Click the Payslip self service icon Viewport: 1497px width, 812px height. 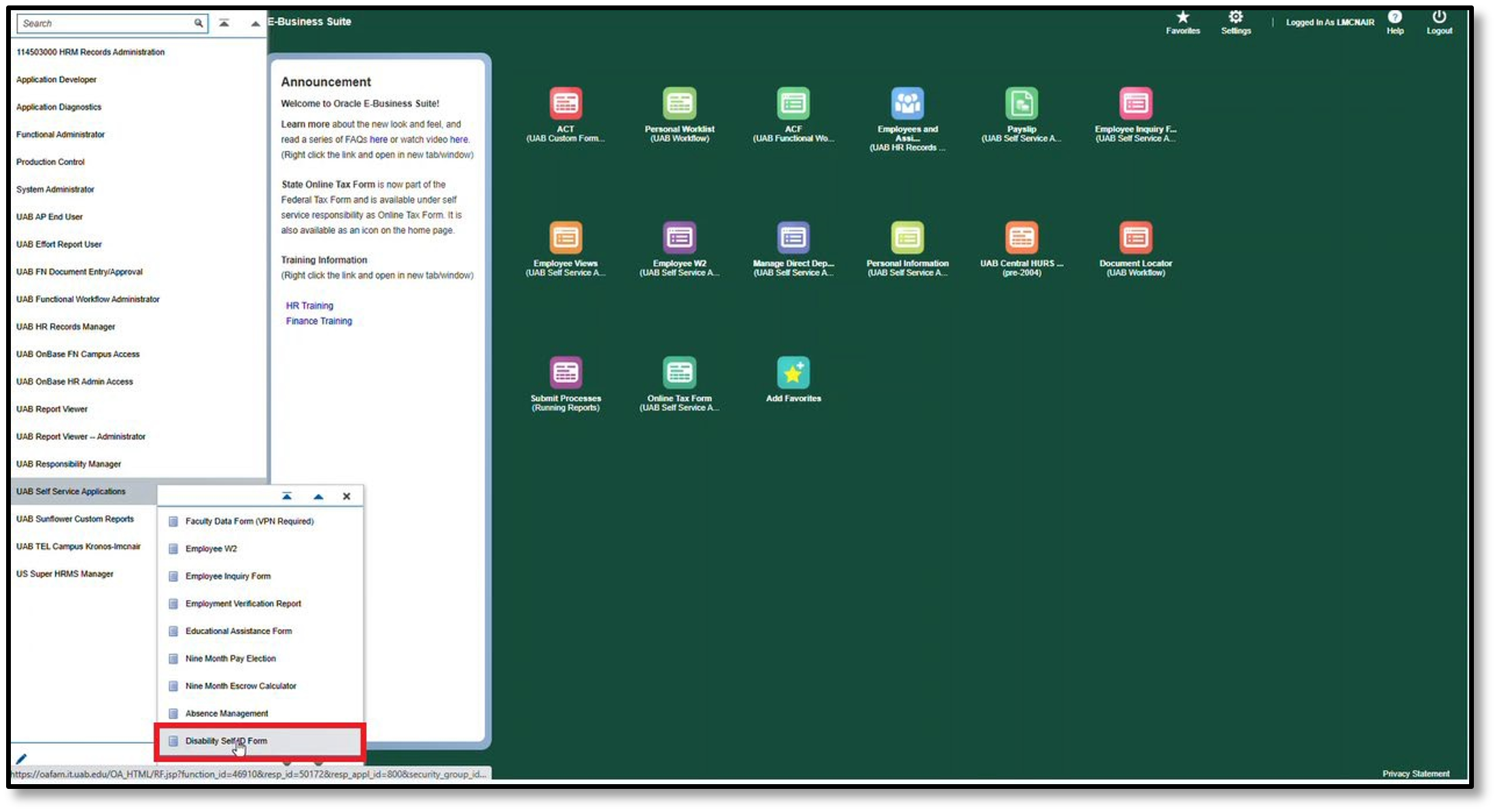pyautogui.click(x=1021, y=103)
